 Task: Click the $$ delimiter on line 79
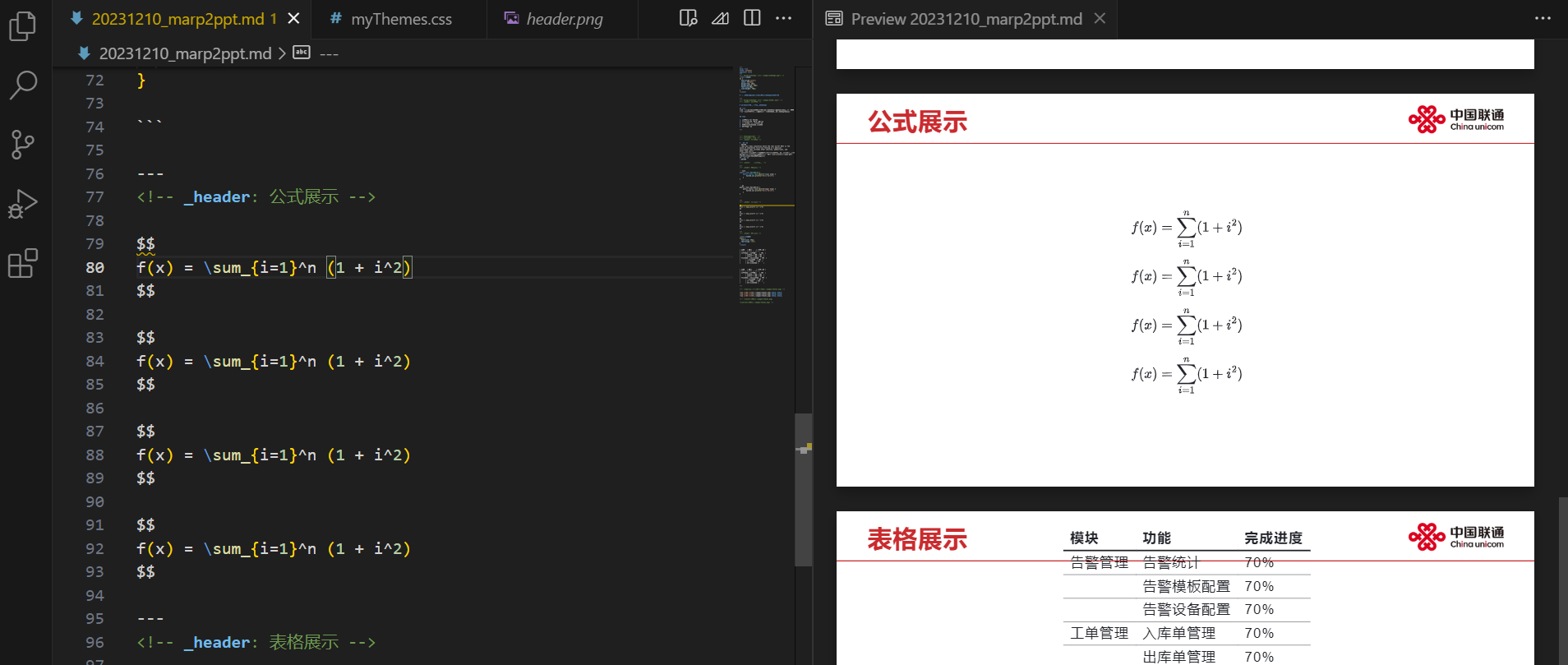pyautogui.click(x=145, y=244)
